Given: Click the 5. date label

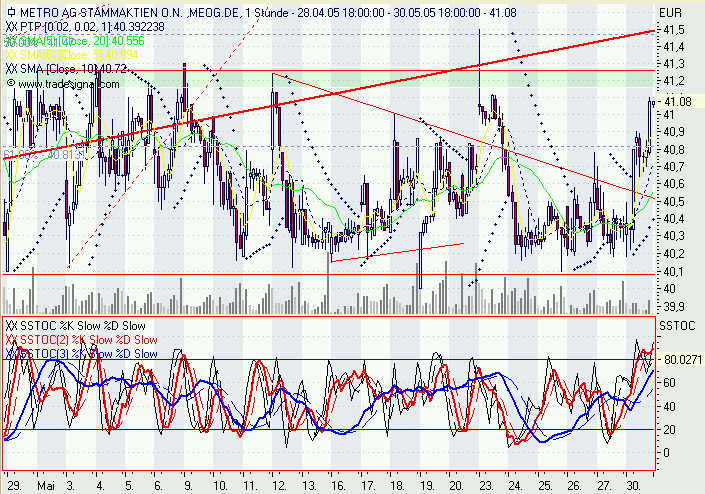Looking at the screenshot, I should coord(129,486).
